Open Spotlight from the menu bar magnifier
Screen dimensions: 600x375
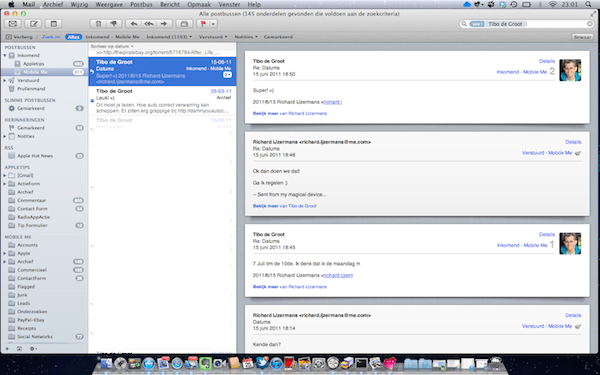(x=588, y=5)
